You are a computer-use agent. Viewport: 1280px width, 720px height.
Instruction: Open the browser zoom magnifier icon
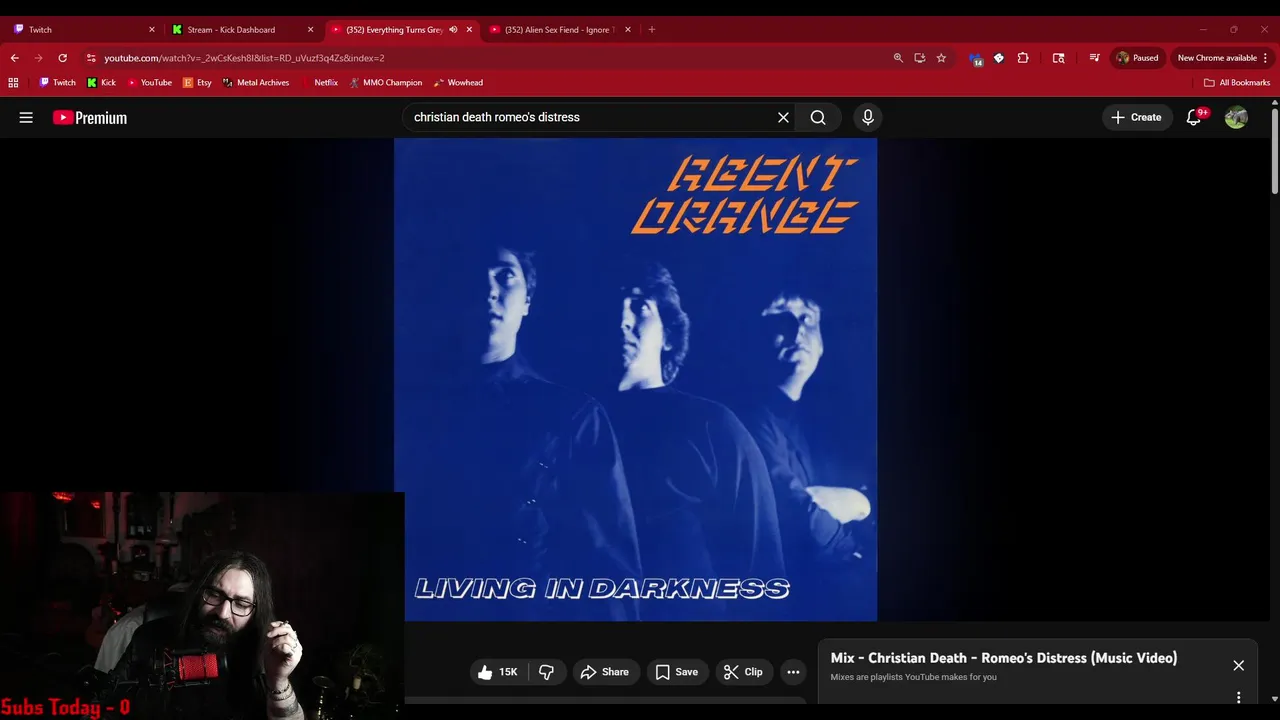tap(898, 58)
